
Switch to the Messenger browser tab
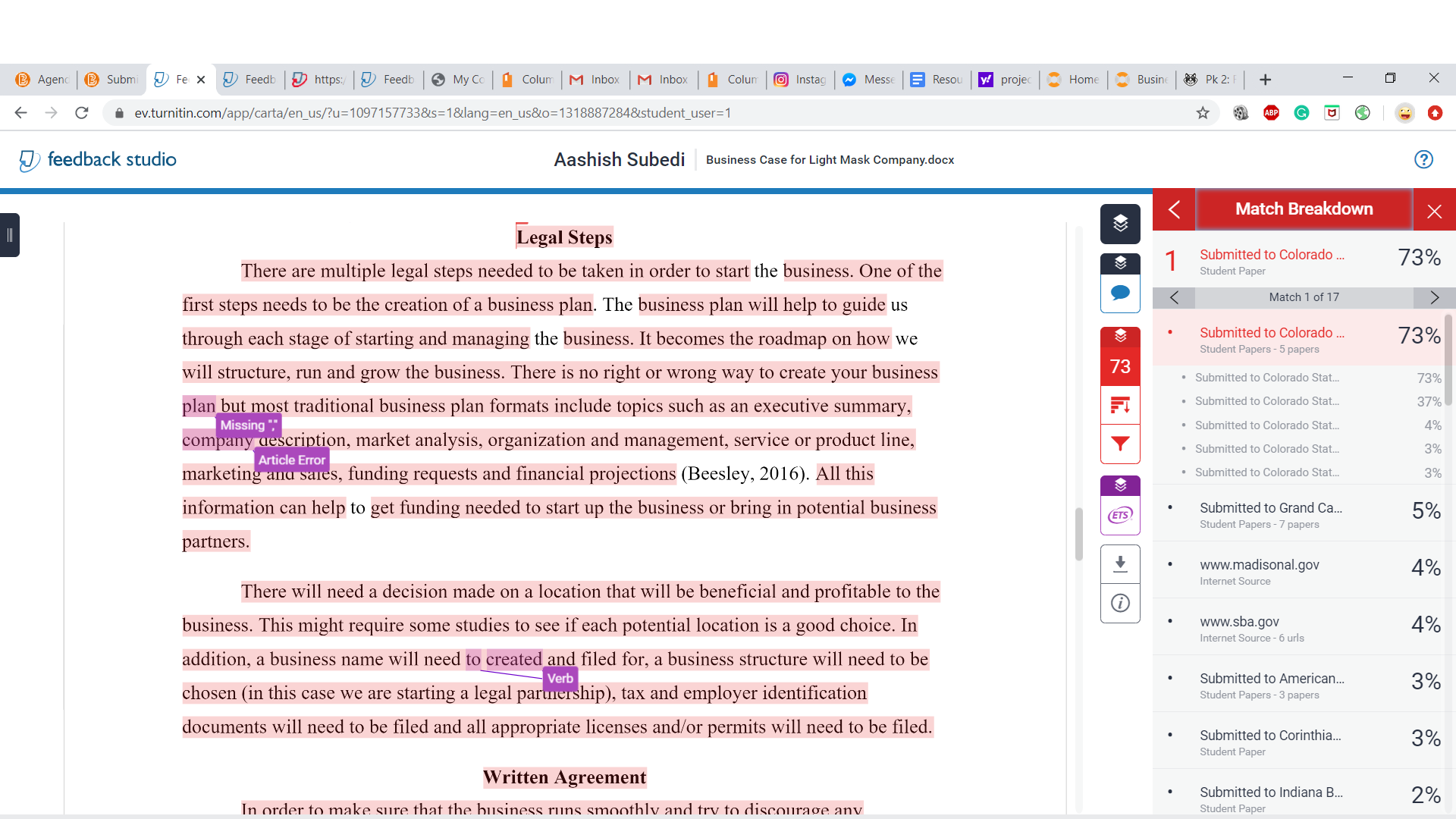coord(868,80)
